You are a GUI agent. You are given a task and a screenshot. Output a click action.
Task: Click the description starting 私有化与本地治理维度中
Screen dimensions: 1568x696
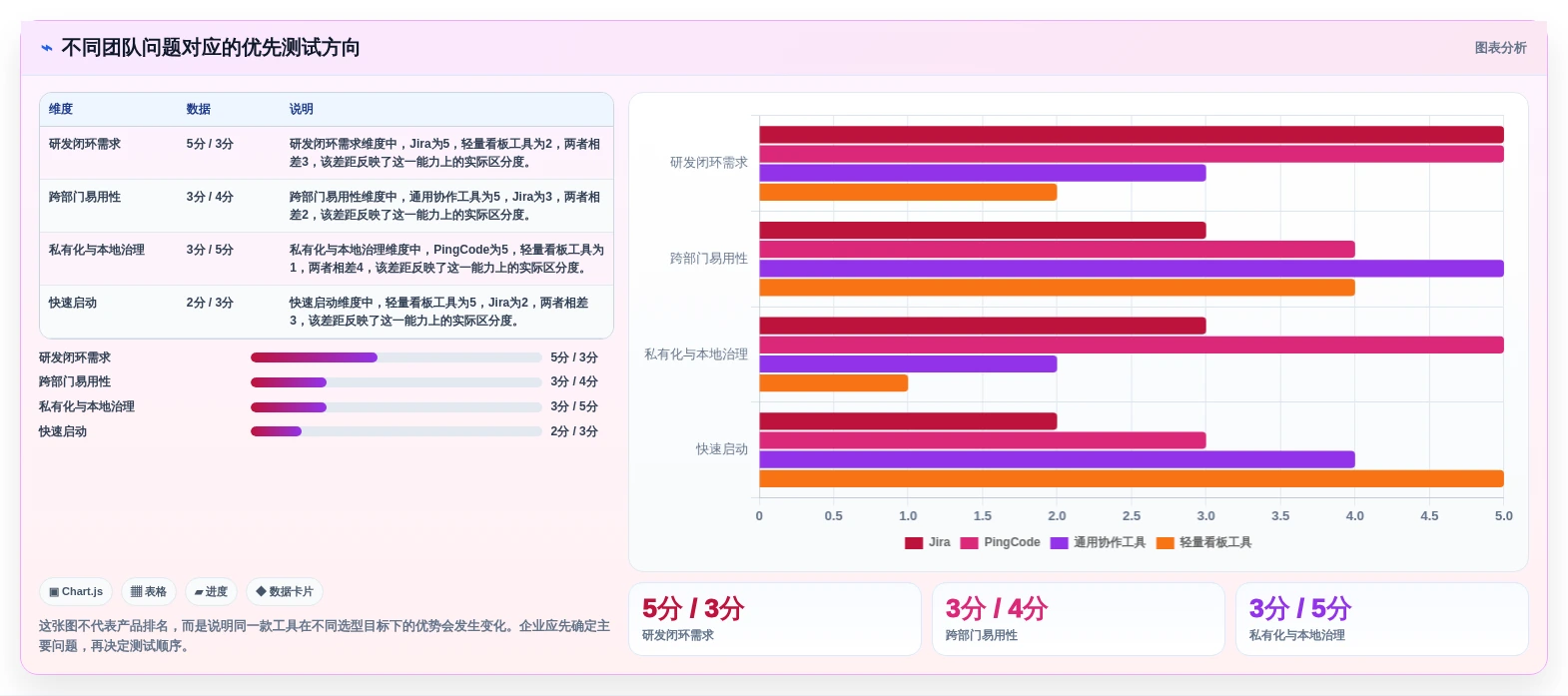[446, 259]
